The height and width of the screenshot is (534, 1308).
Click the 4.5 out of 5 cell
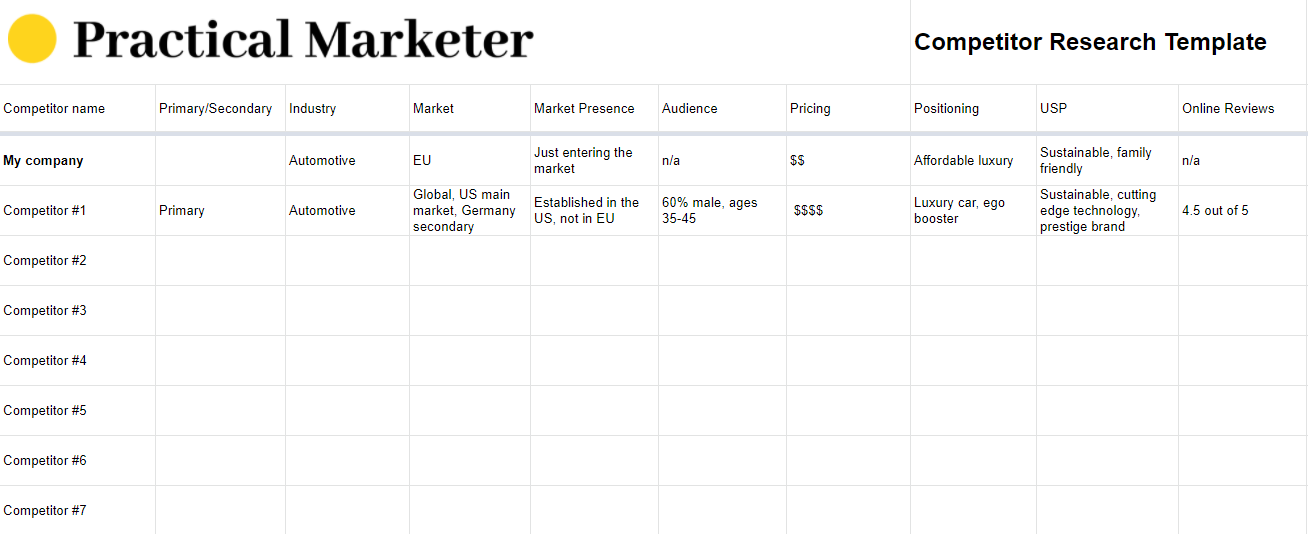tap(1215, 211)
